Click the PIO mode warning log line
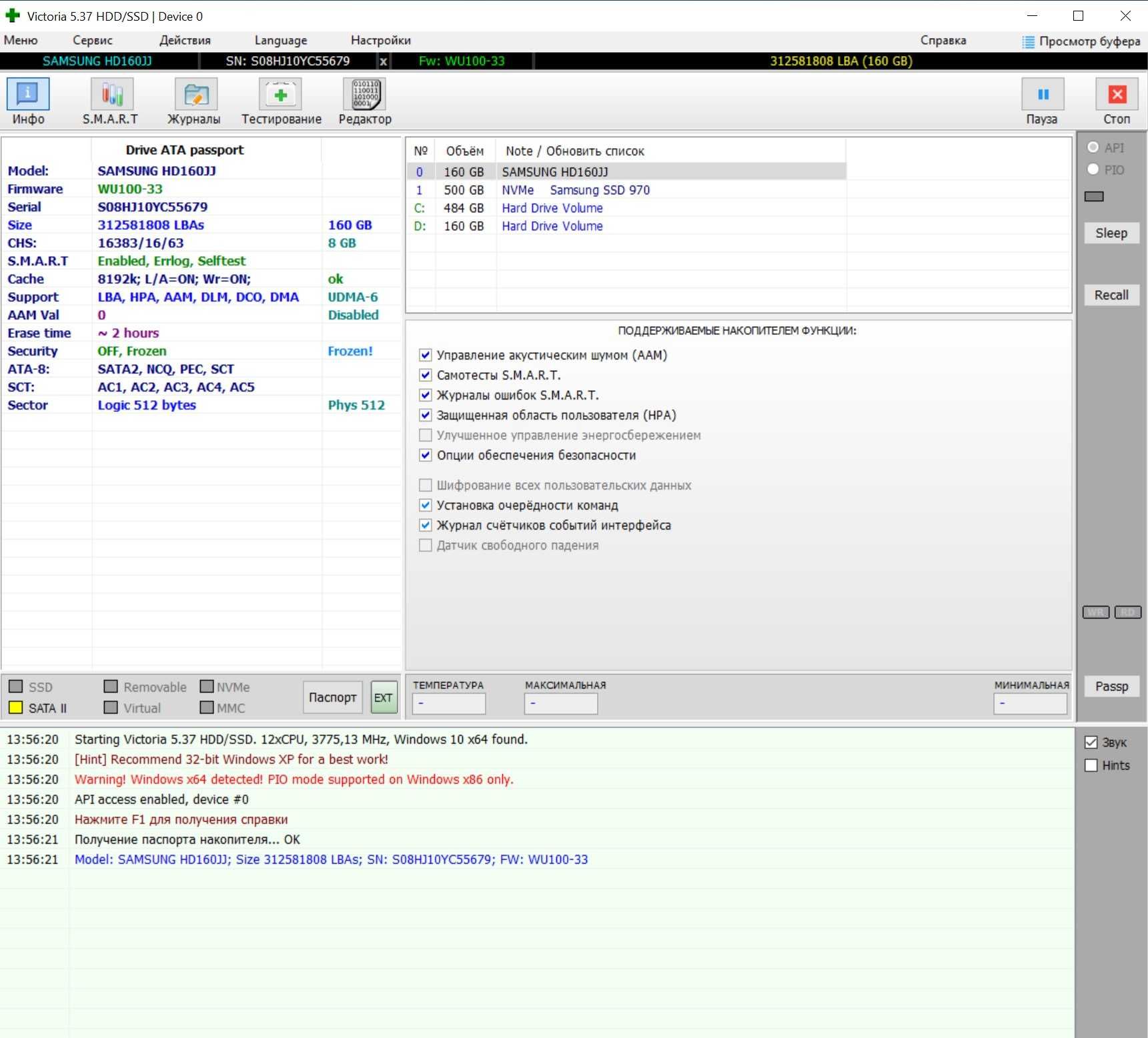 (294, 779)
